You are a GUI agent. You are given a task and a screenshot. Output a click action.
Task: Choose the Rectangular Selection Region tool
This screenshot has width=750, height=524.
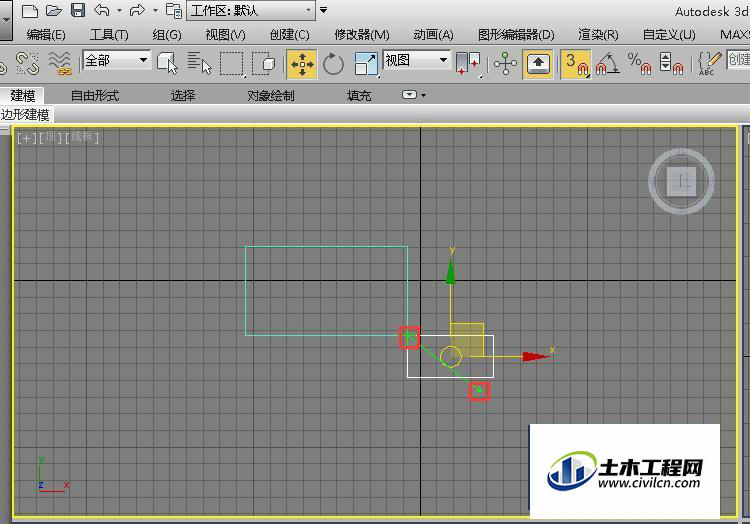(x=232, y=64)
